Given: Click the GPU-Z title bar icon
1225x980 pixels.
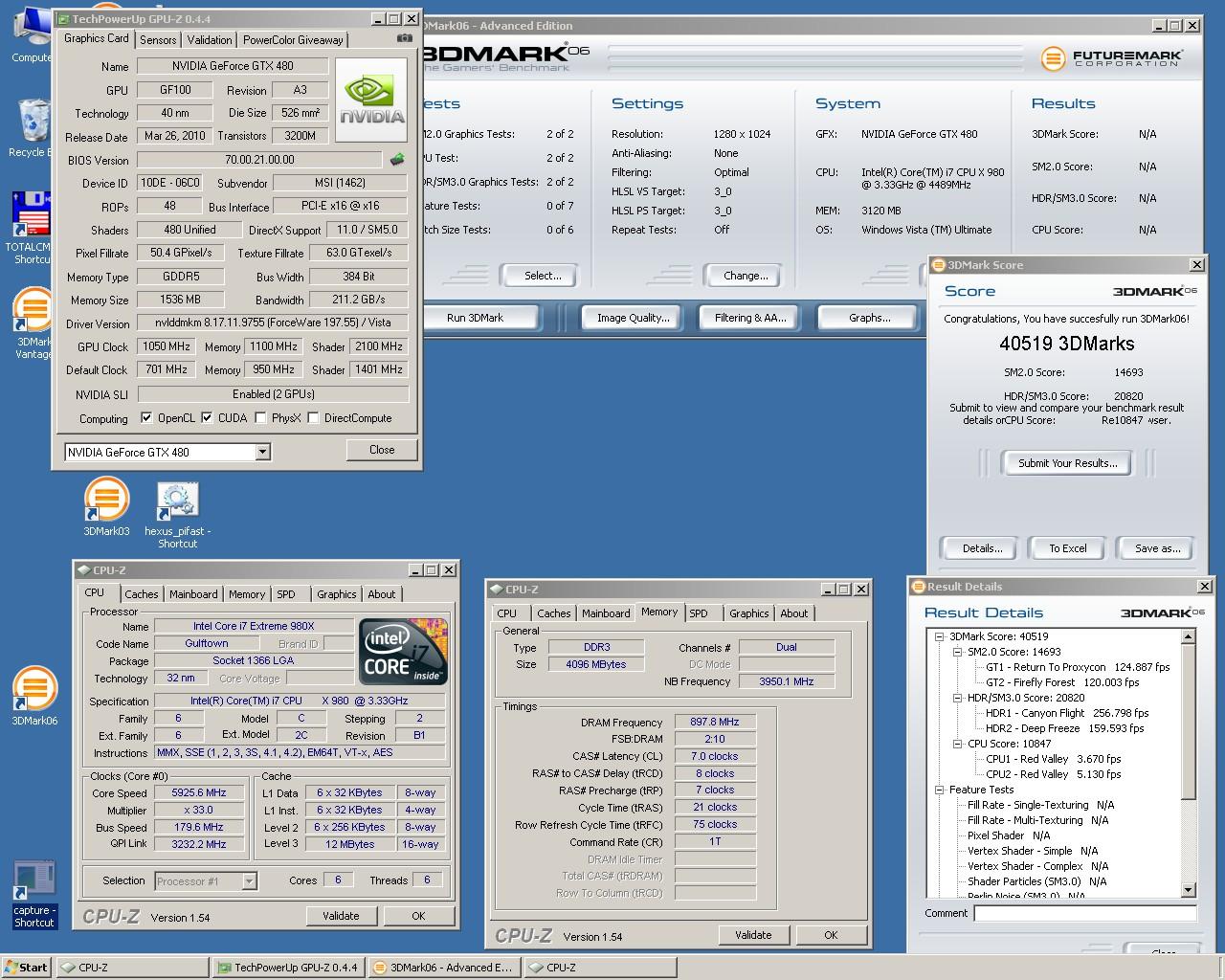Looking at the screenshot, I should [62, 19].
